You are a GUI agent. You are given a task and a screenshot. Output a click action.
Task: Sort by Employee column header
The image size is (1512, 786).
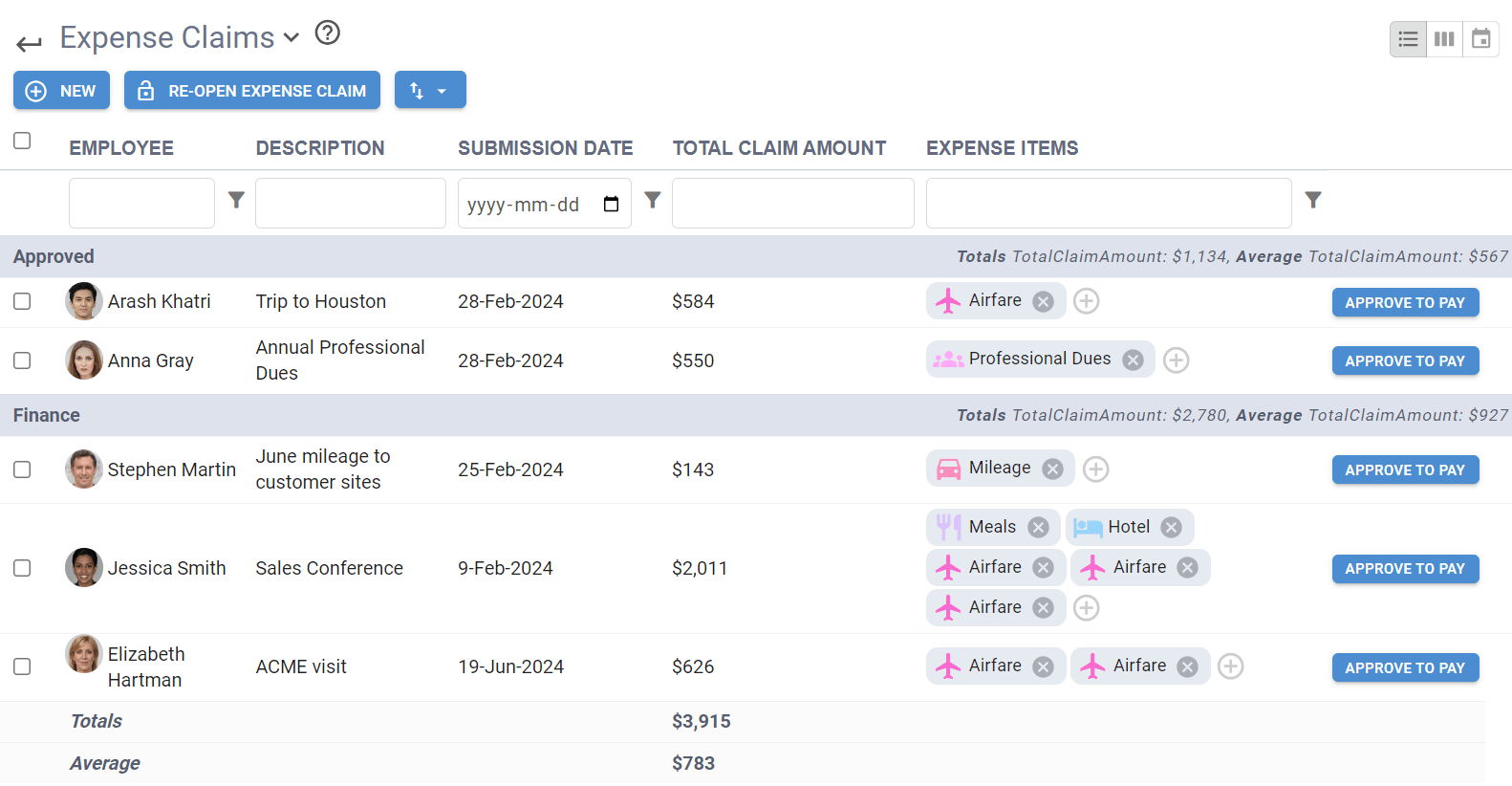pos(121,148)
